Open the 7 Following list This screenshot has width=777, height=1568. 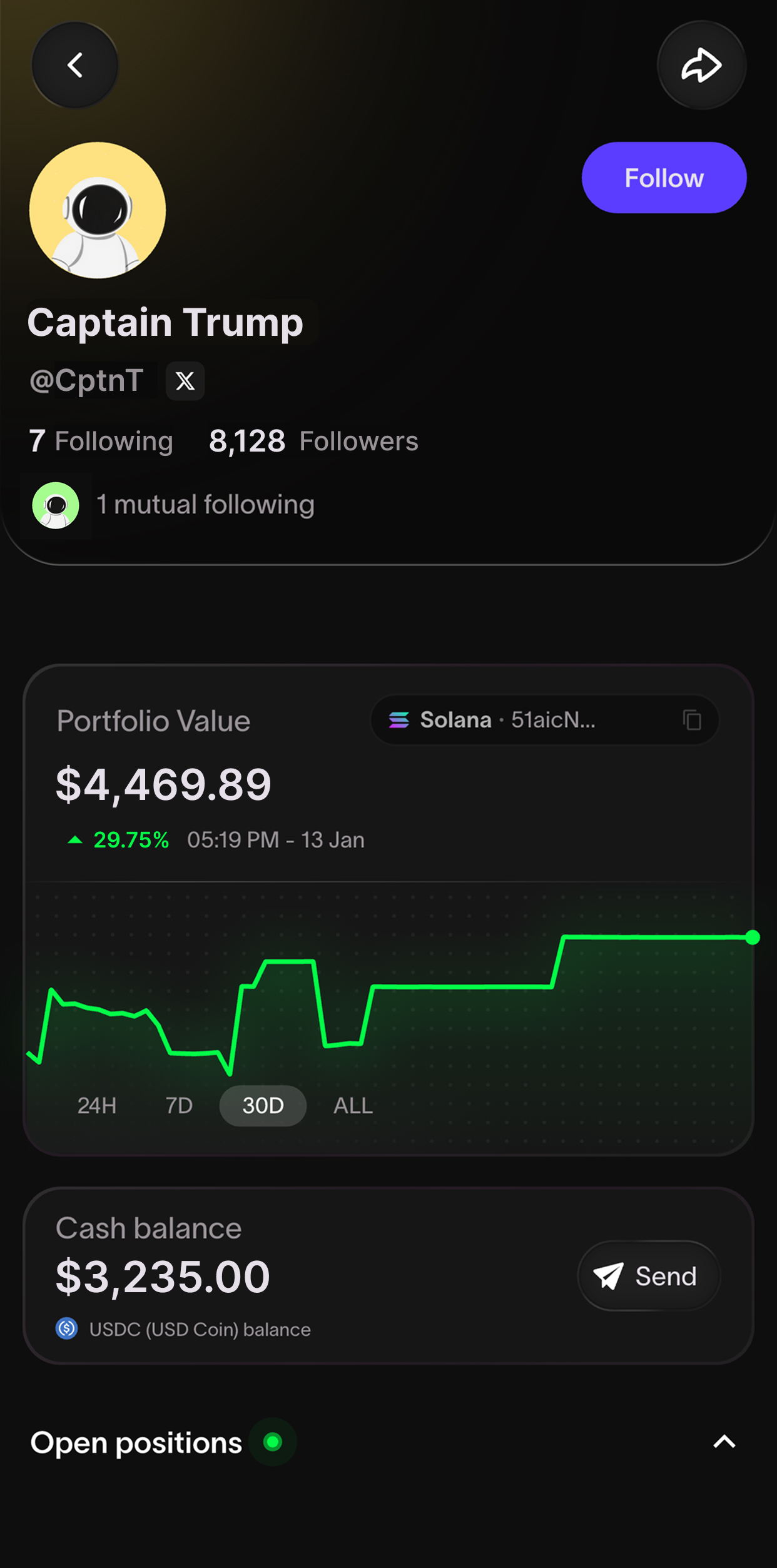(101, 441)
